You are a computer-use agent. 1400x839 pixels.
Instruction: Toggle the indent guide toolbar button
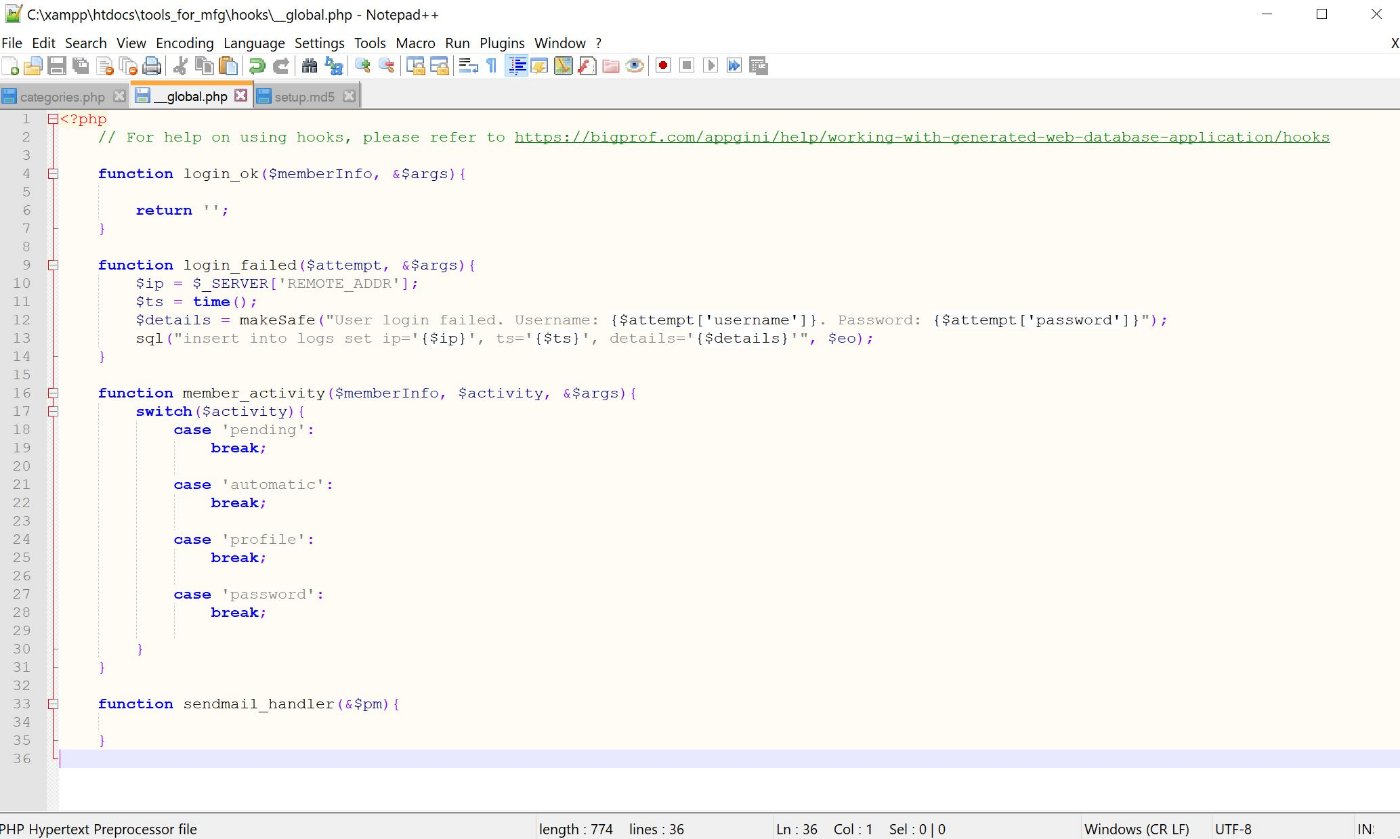click(517, 66)
